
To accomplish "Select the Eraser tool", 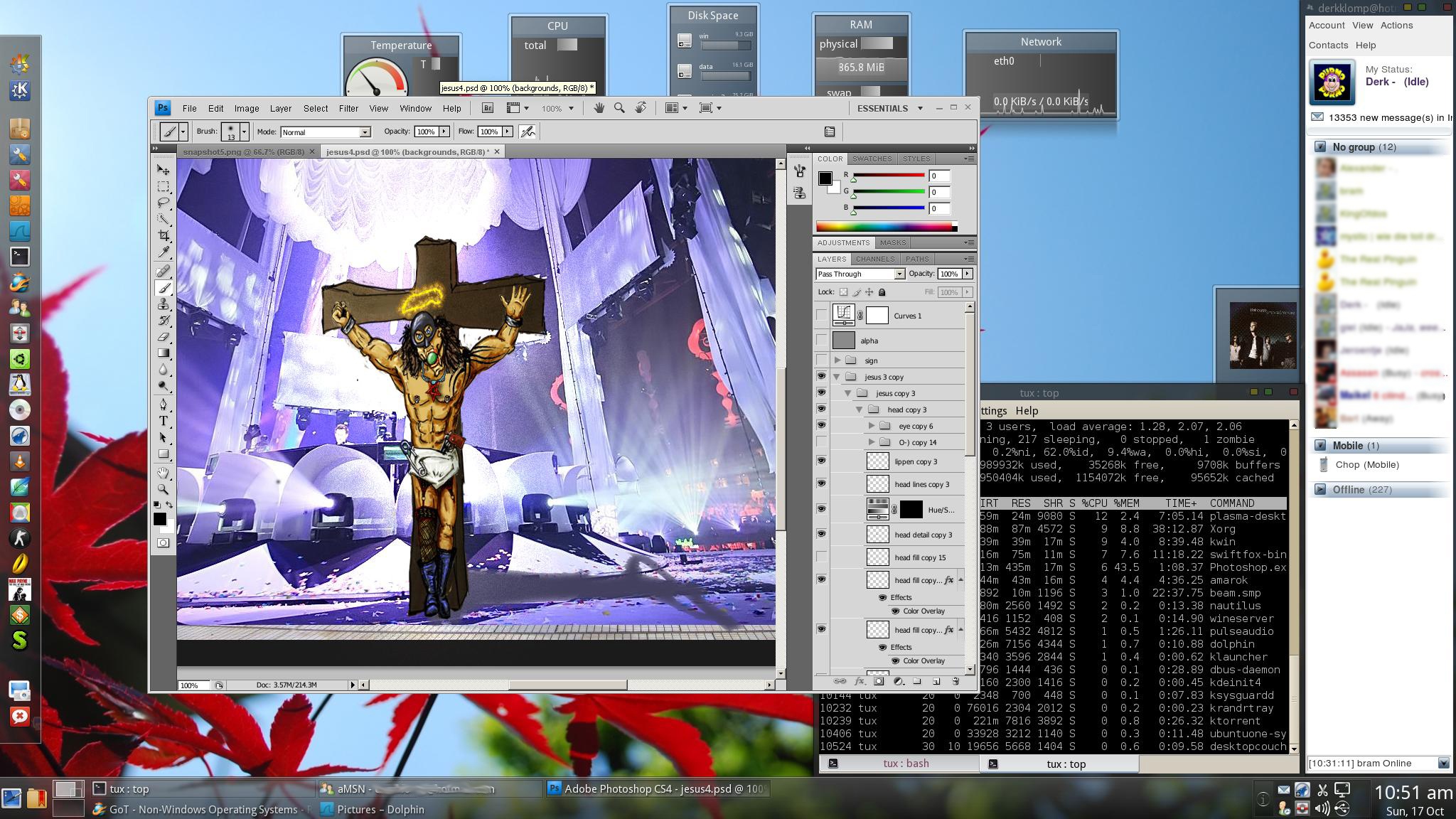I will click(x=164, y=337).
